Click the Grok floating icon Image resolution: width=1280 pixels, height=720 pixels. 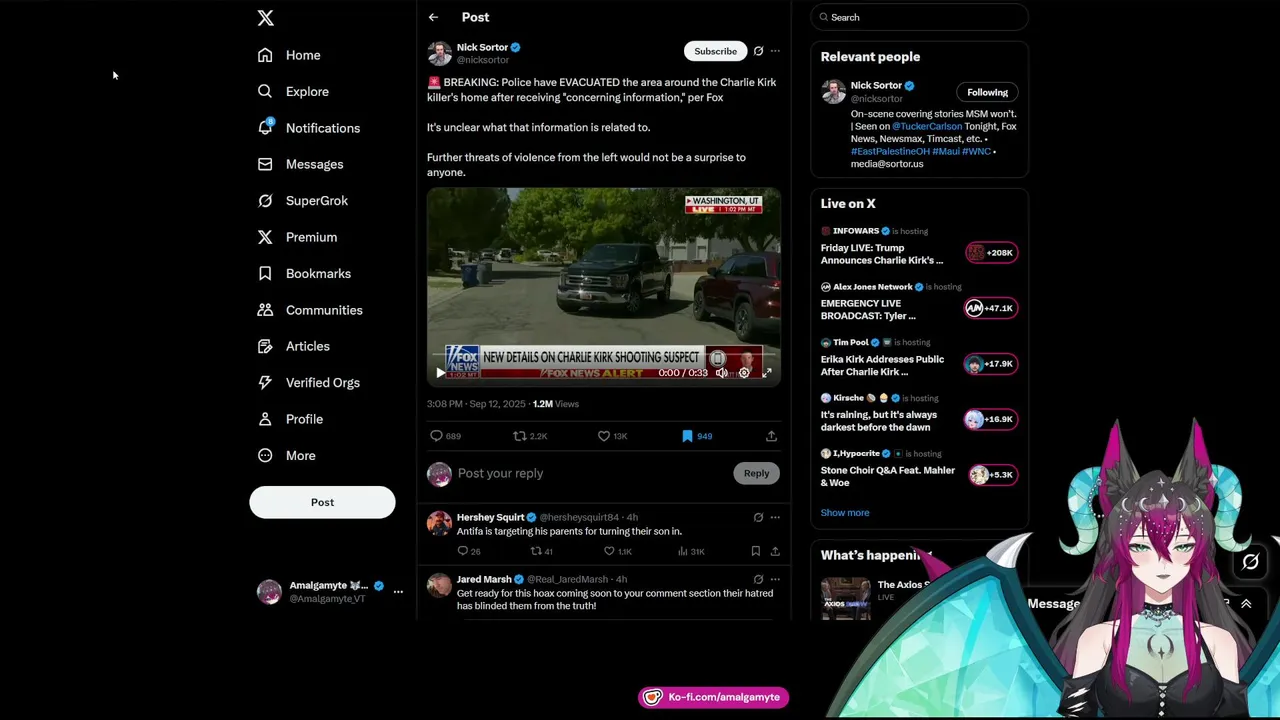1250,562
